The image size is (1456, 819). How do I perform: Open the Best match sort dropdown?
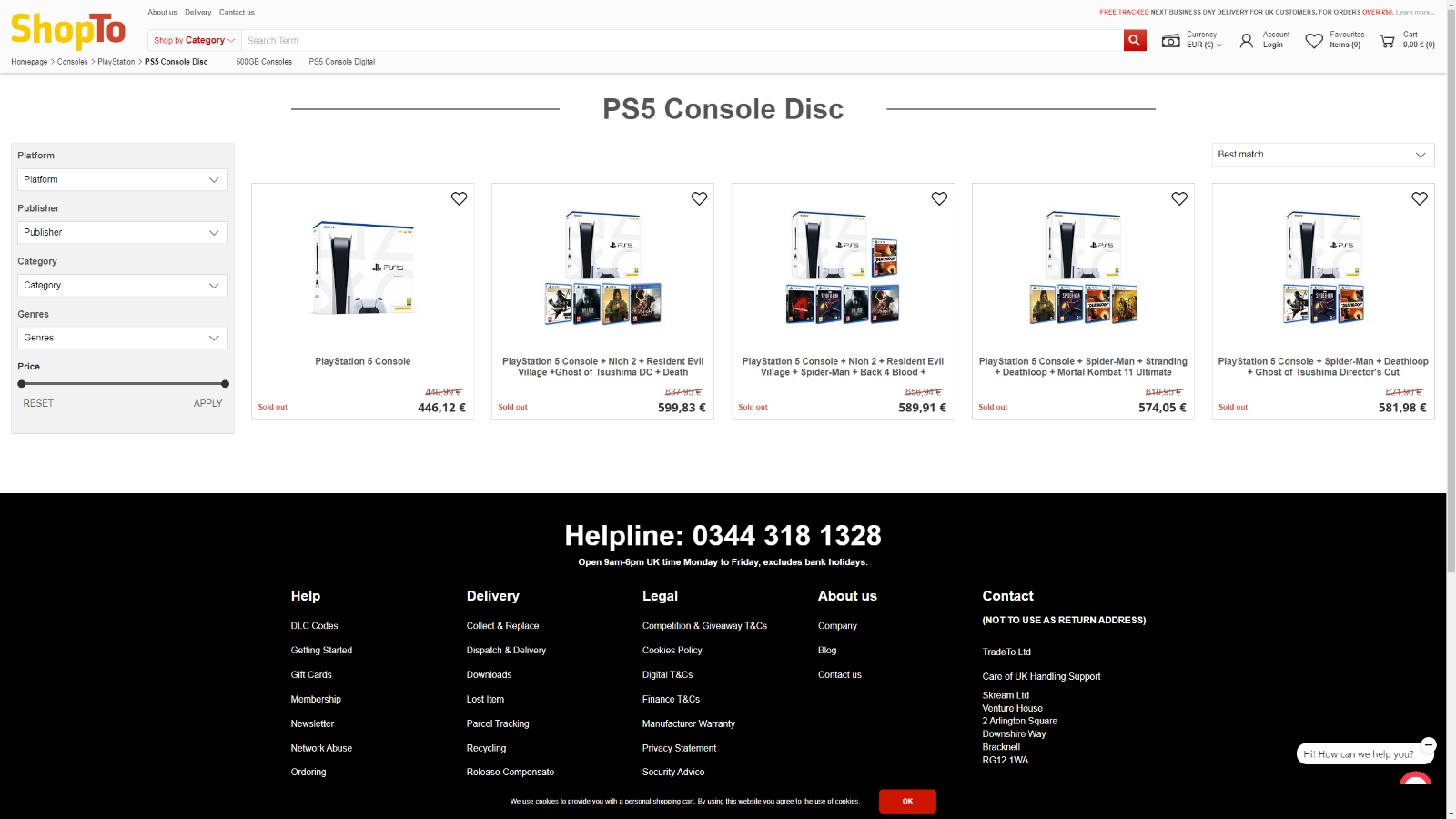1323,155
